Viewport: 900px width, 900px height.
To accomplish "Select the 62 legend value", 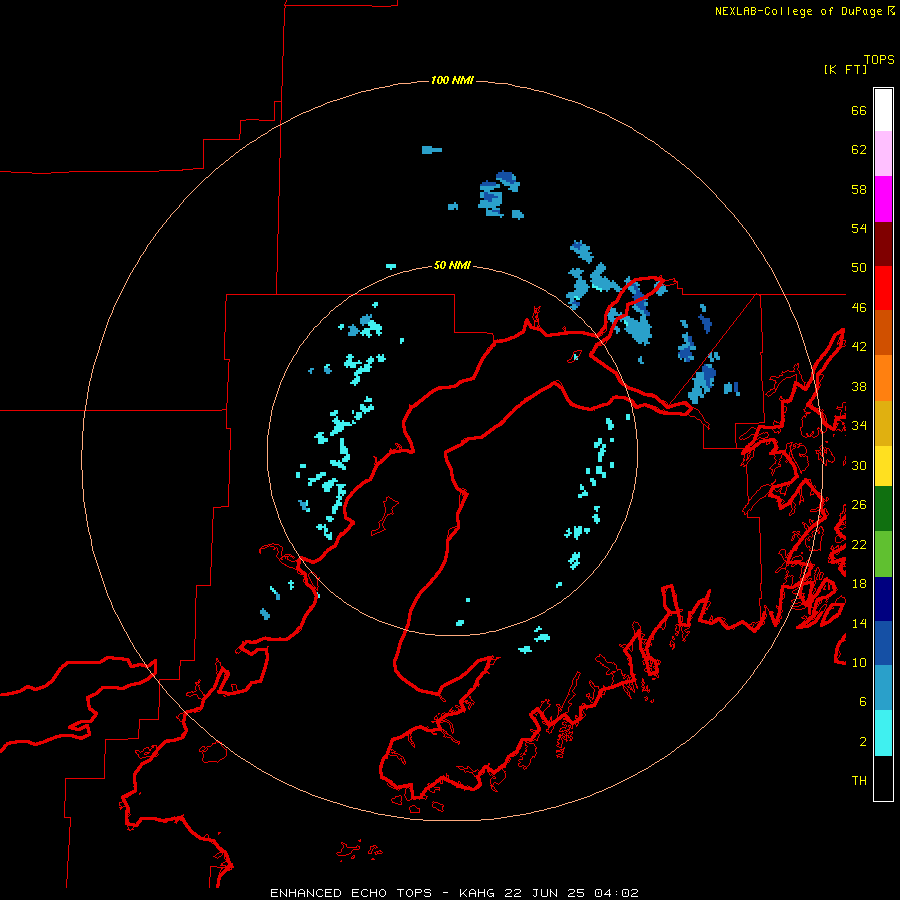I will pyautogui.click(x=859, y=150).
